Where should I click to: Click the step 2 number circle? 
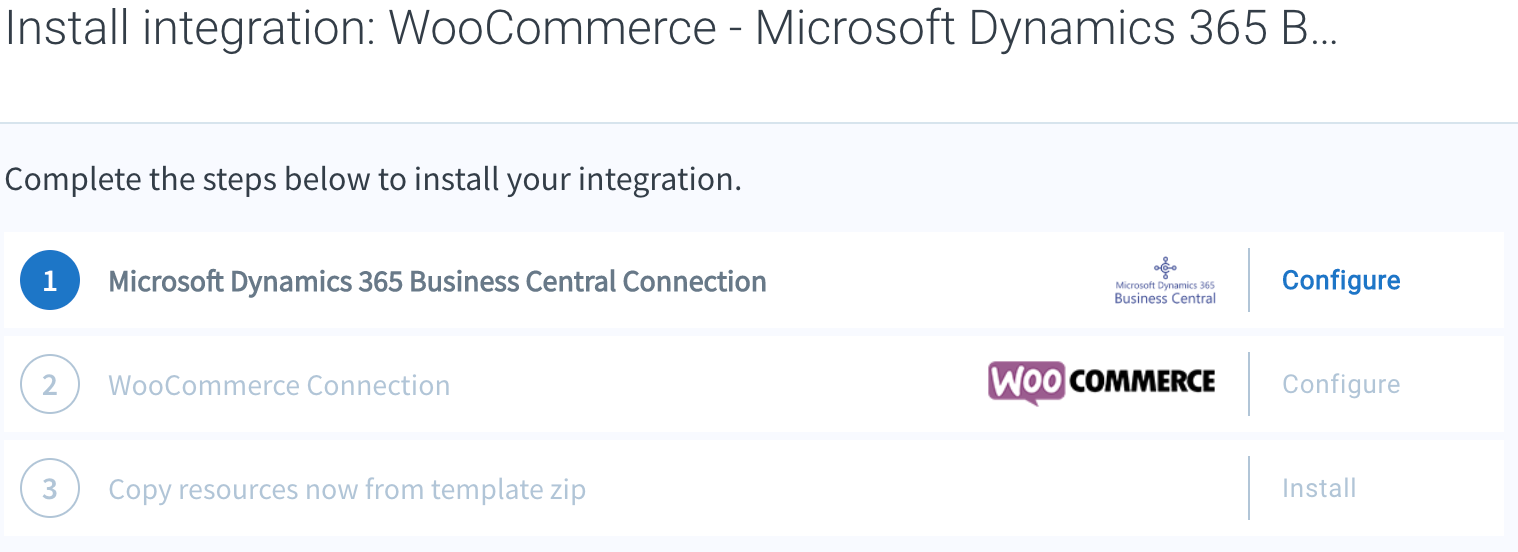pos(50,384)
